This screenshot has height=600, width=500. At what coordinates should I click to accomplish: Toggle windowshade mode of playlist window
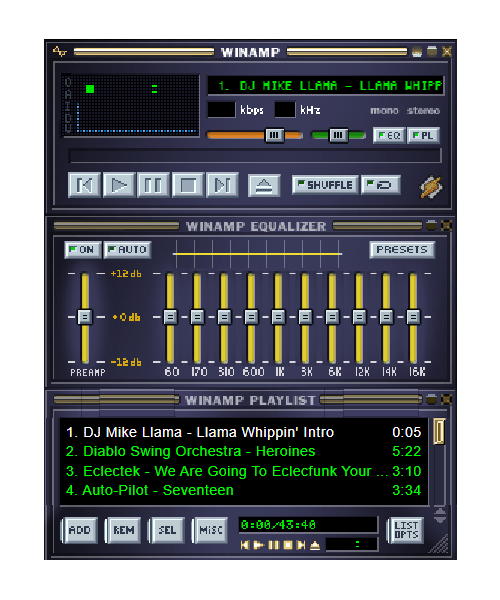[x=432, y=400]
